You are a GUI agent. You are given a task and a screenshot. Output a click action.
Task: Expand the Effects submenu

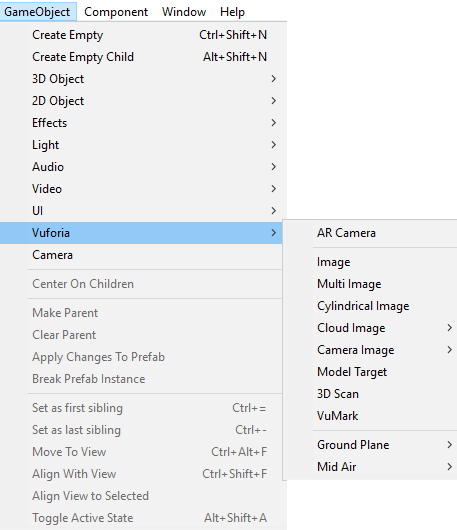click(141, 123)
